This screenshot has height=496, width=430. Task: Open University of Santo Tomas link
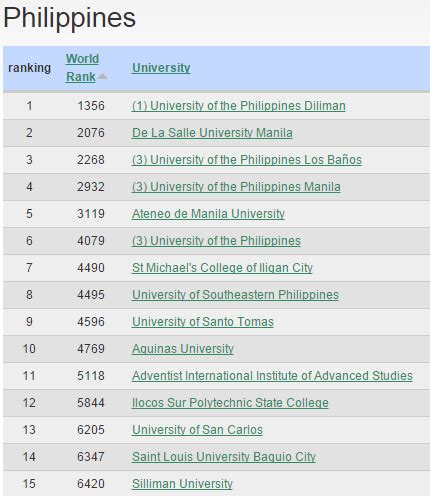(x=203, y=322)
